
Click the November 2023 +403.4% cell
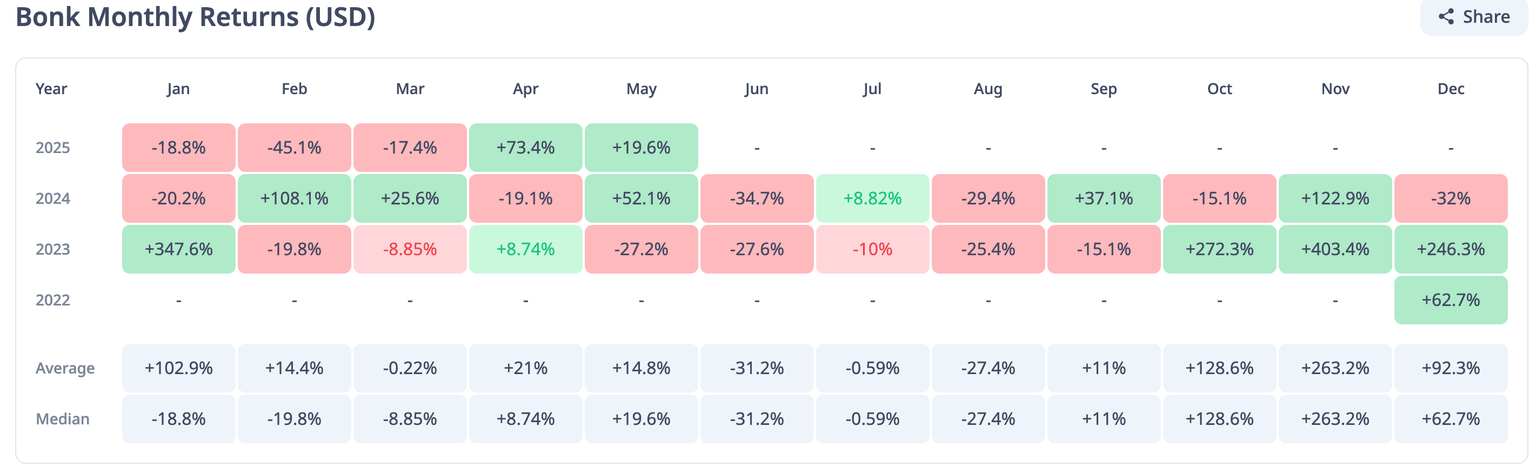(1335, 249)
